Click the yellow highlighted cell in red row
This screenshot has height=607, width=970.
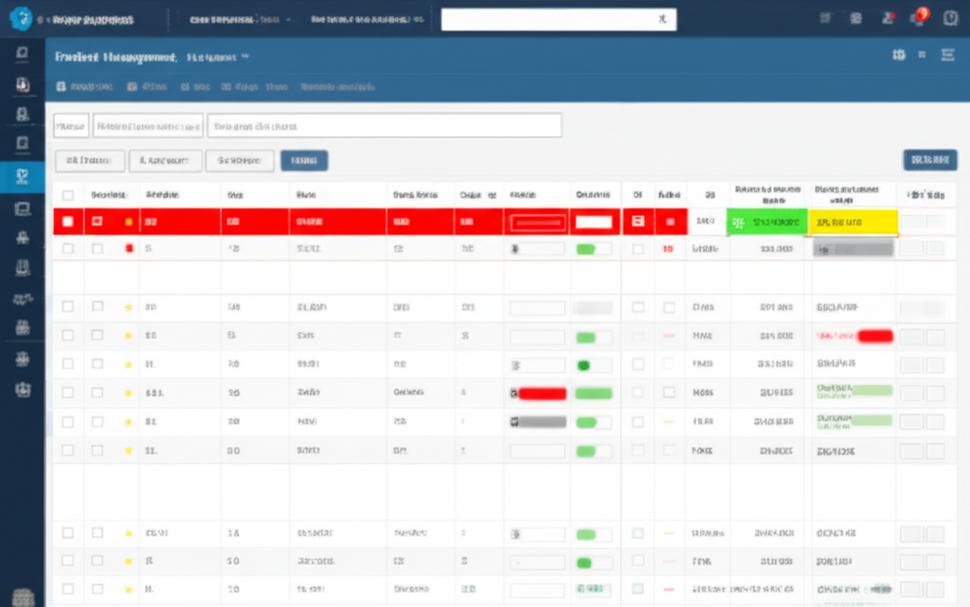(852, 222)
